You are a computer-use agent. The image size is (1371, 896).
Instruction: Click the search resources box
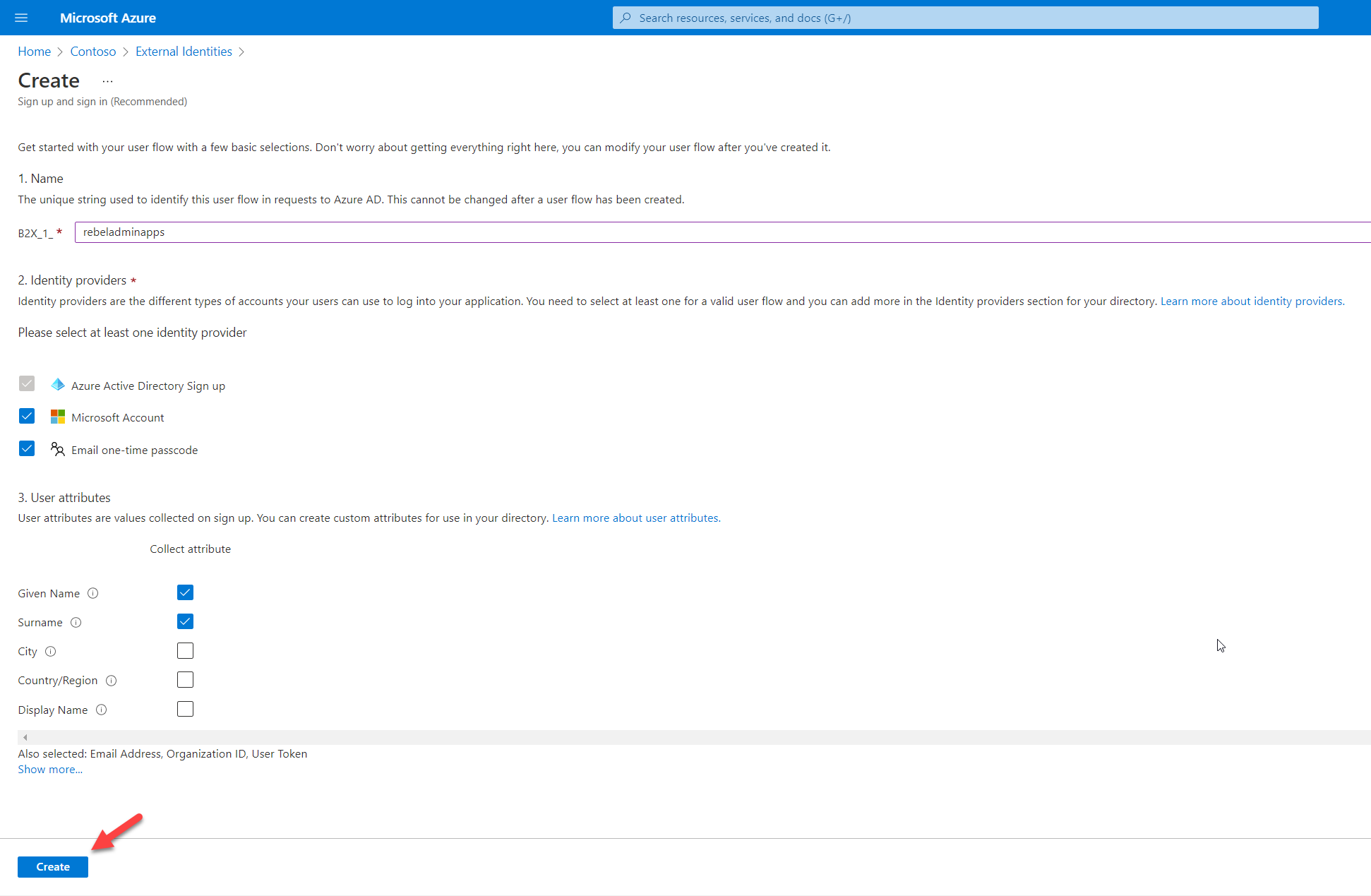[x=965, y=18]
